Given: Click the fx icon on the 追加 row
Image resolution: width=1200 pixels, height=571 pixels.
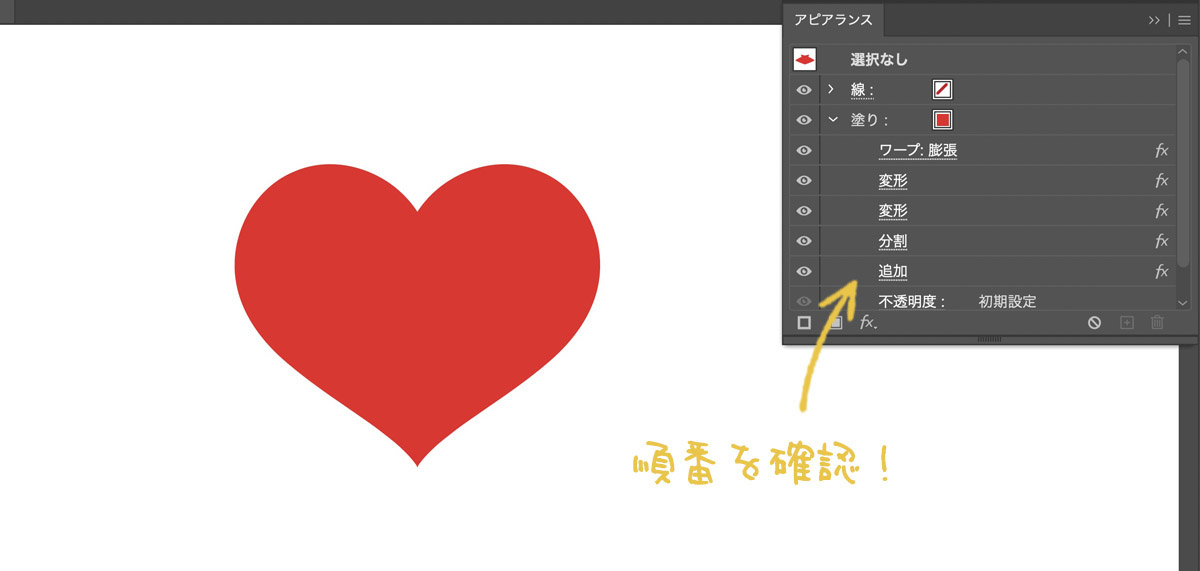Looking at the screenshot, I should pyautogui.click(x=1161, y=271).
